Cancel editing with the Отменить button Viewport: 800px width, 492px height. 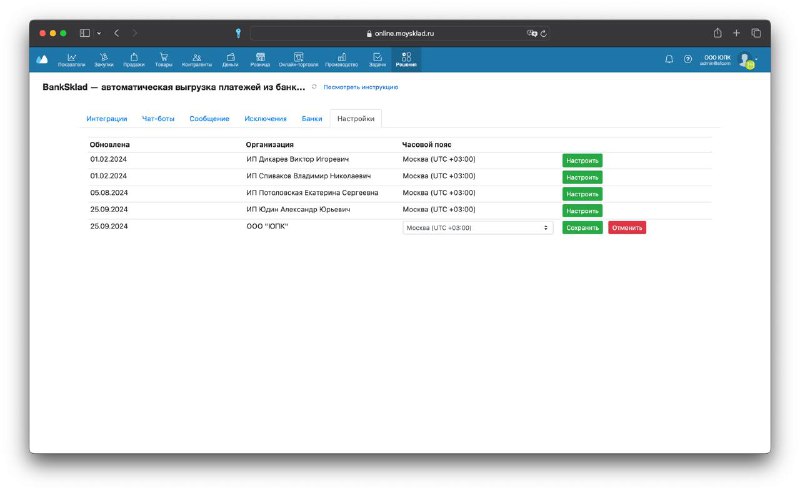point(627,228)
